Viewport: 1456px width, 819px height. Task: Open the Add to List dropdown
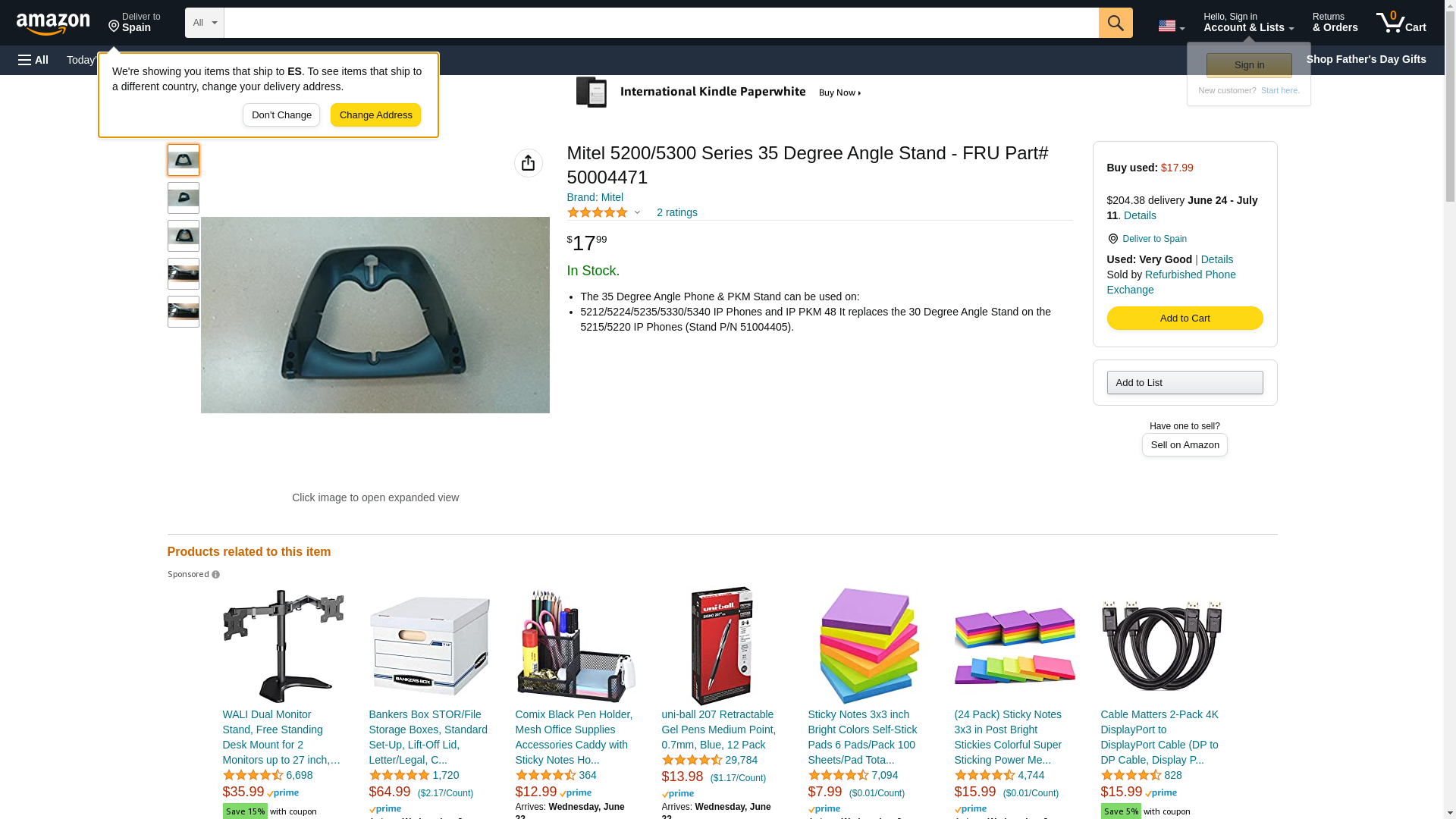click(x=1184, y=382)
